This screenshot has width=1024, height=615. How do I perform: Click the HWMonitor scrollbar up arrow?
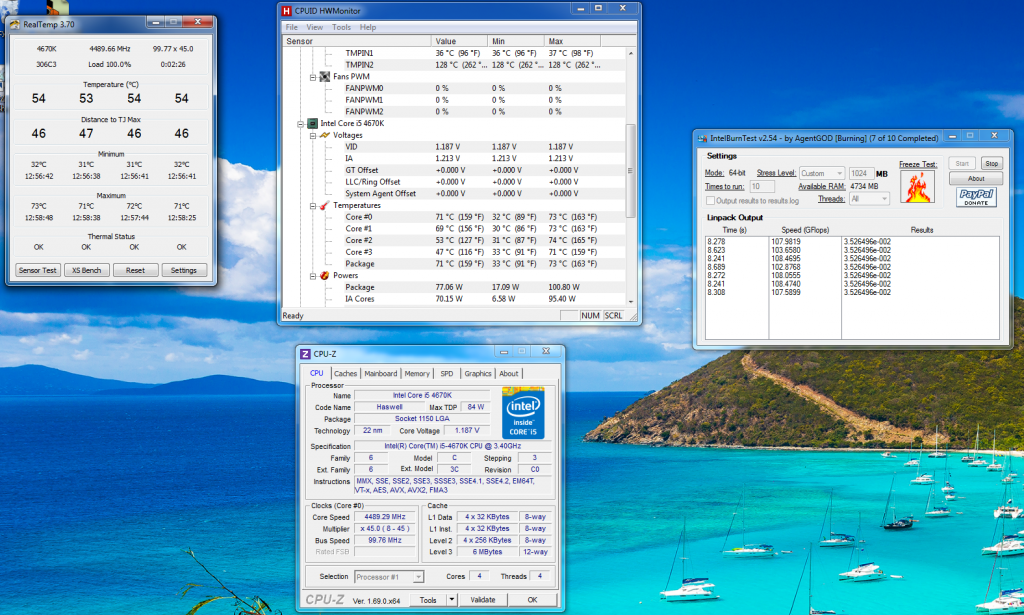631,53
